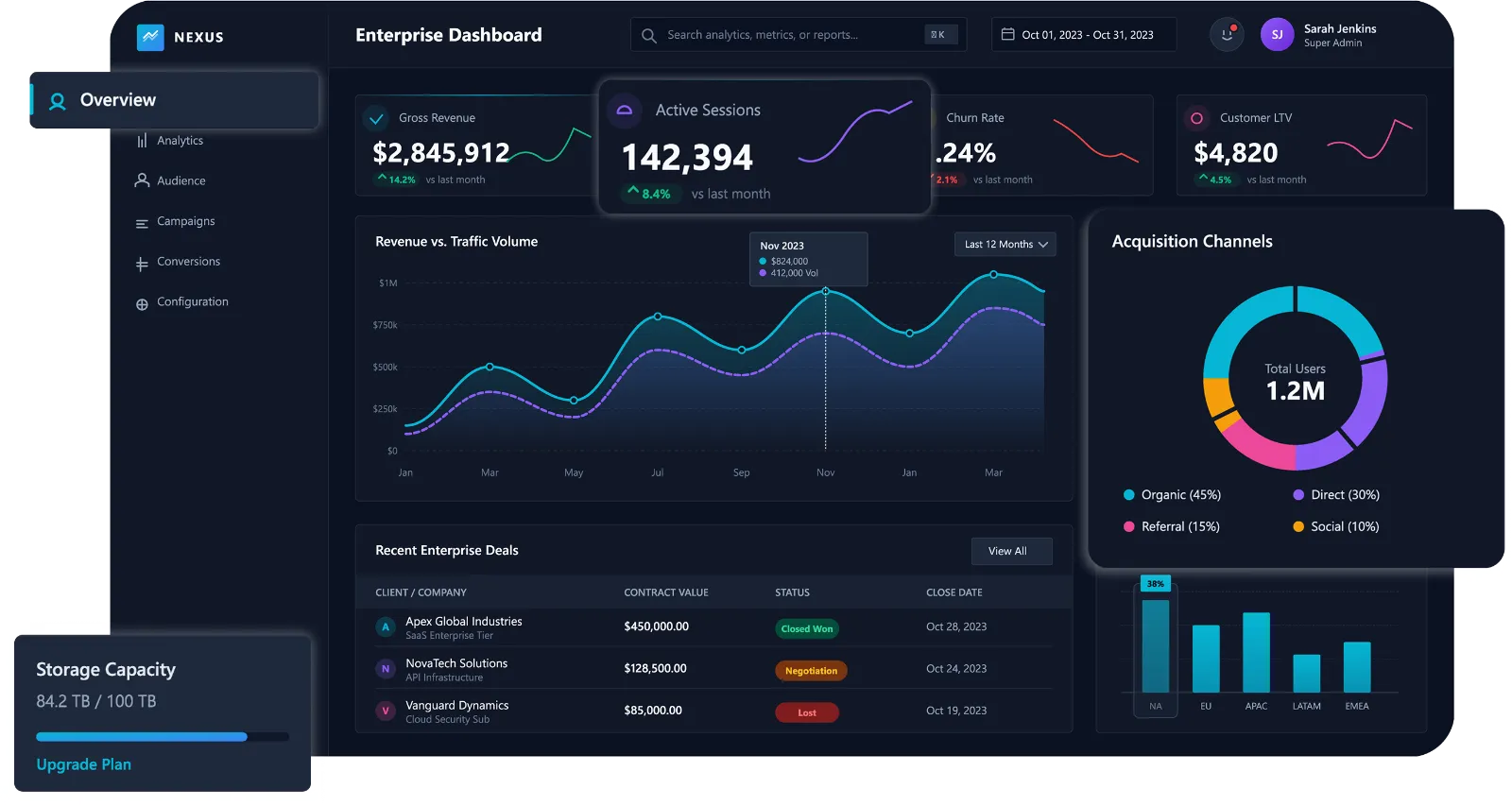Focus the search analytics input field

pos(799,35)
